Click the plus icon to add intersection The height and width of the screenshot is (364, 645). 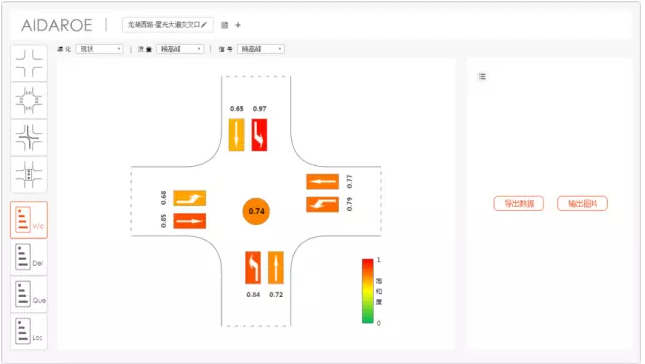[238, 25]
